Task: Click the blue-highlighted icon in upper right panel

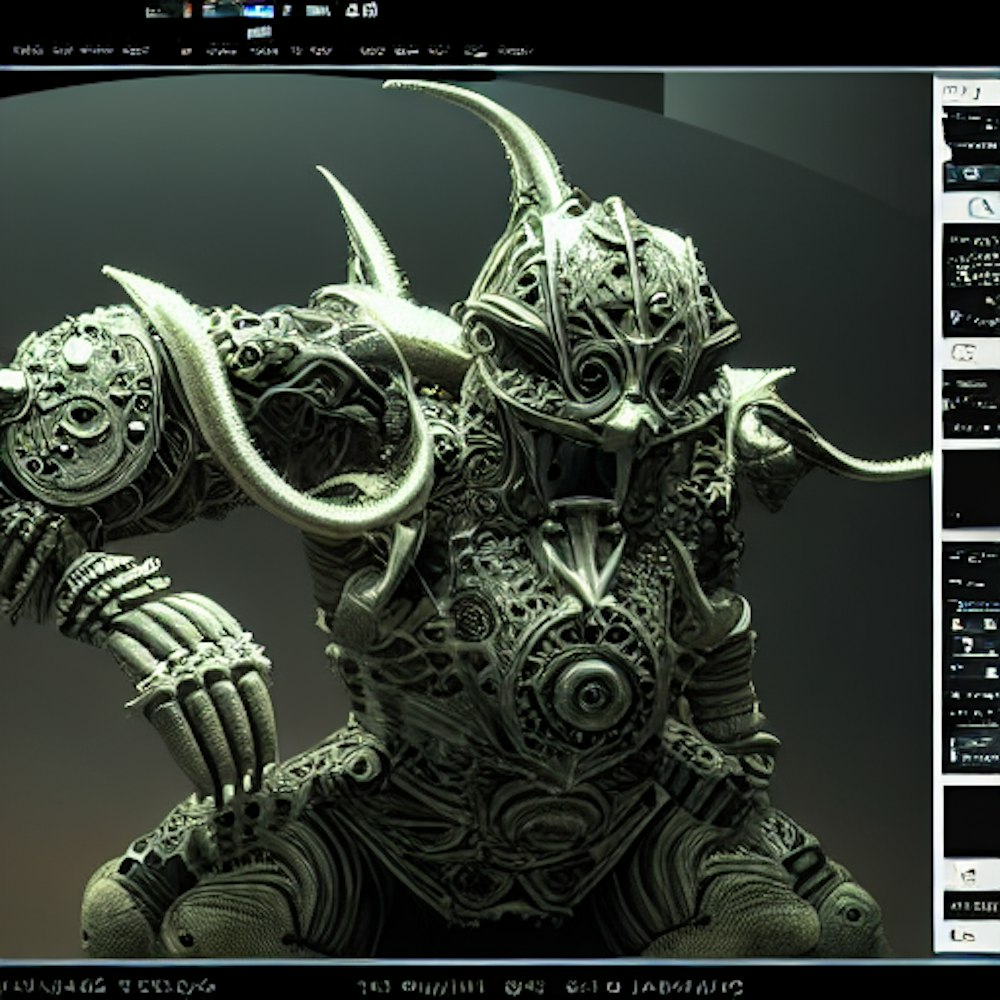Action: click(x=971, y=174)
